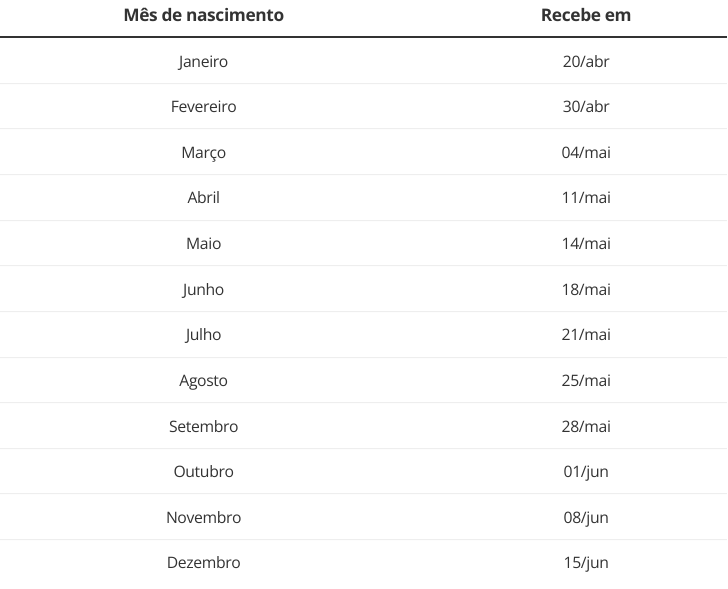The height and width of the screenshot is (589, 728).
Task: Click the 20/abr date cell
Action: tap(585, 62)
